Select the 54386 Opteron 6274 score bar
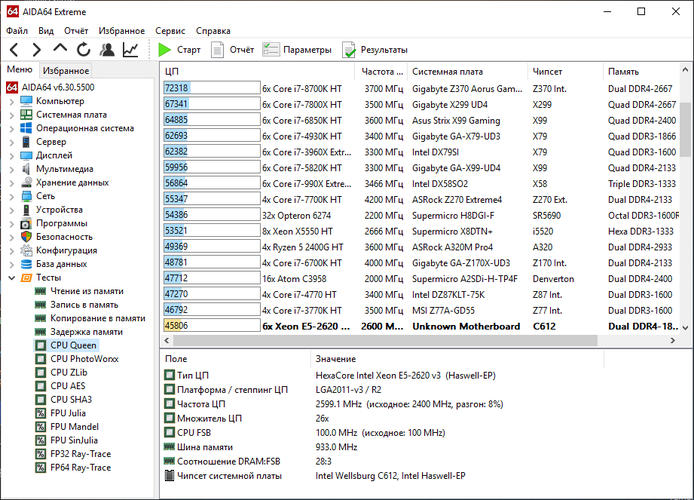This screenshot has height=500, width=694. [212, 215]
